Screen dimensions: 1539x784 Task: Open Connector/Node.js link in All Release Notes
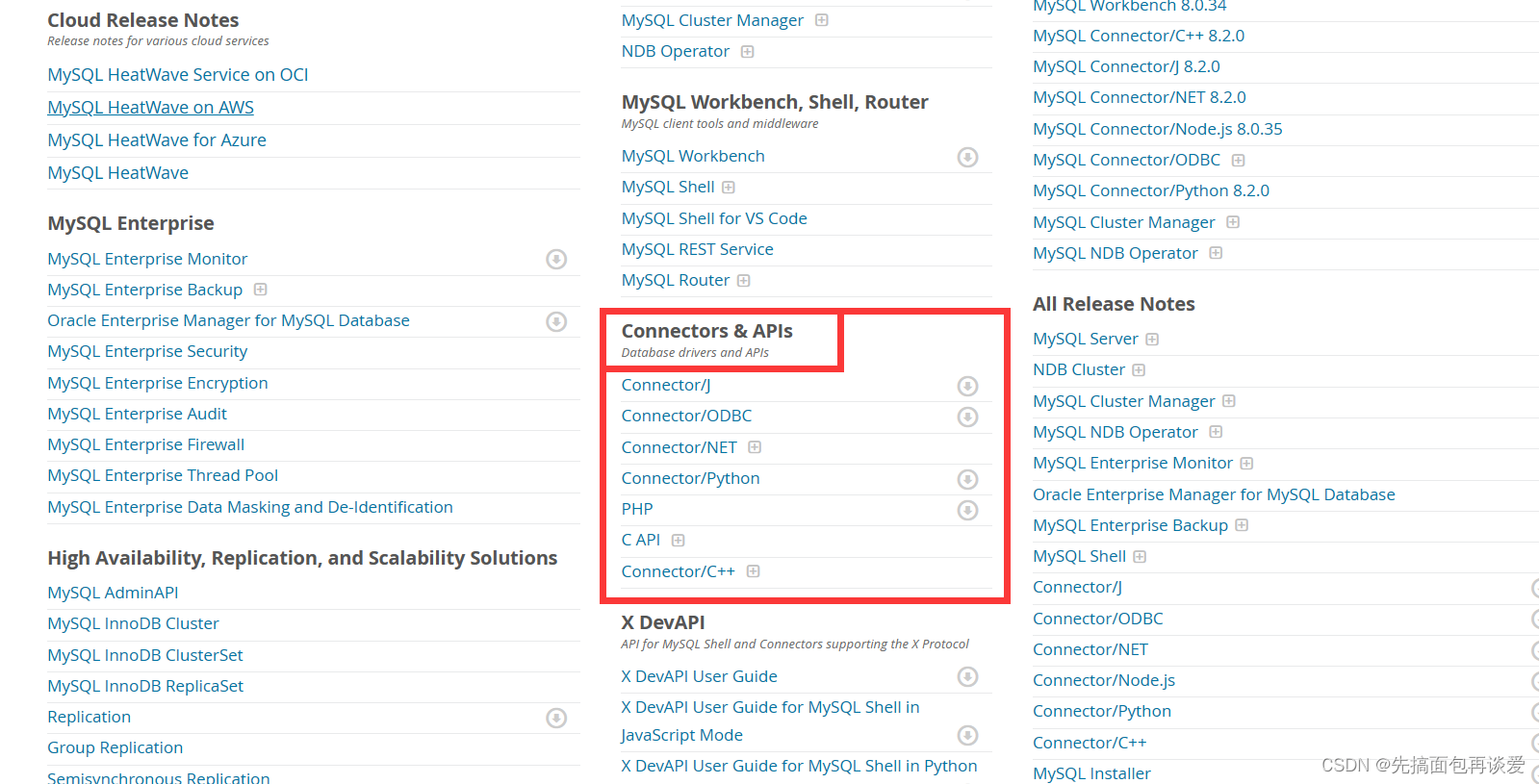click(x=1104, y=680)
